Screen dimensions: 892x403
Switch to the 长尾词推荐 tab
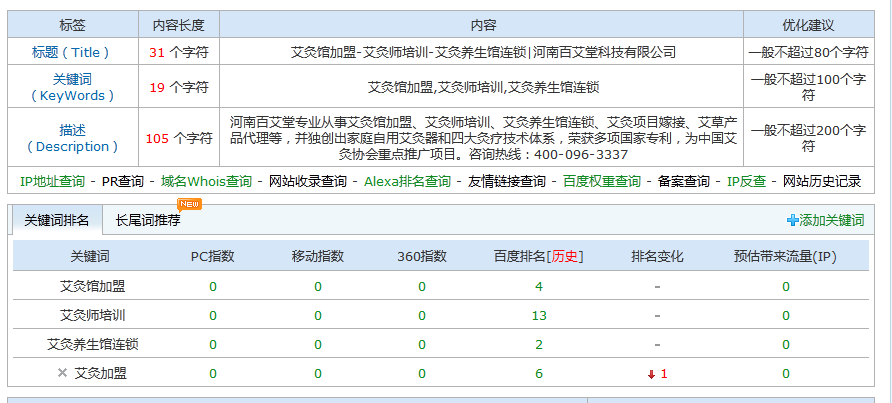click(x=148, y=220)
